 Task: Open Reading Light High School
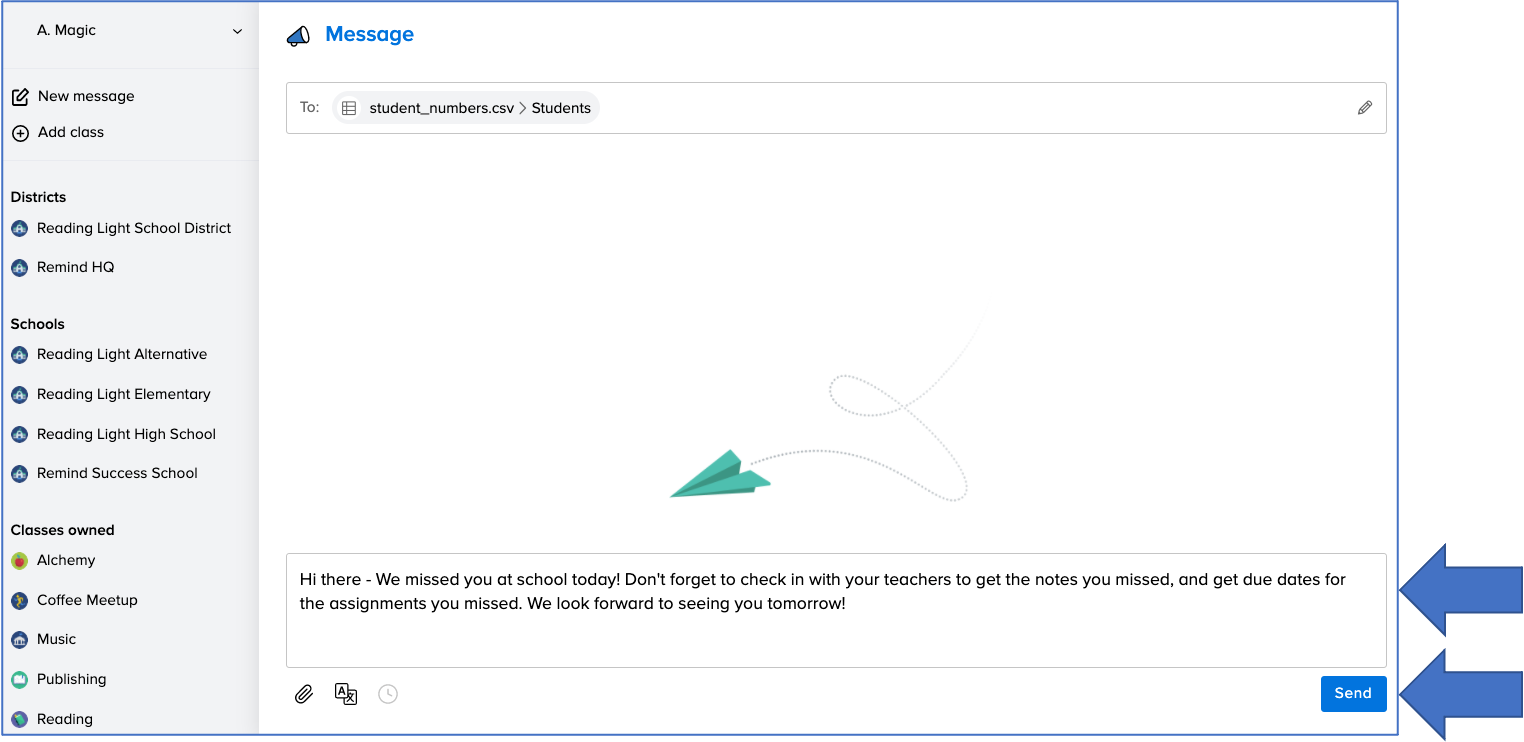pyautogui.click(x=126, y=434)
